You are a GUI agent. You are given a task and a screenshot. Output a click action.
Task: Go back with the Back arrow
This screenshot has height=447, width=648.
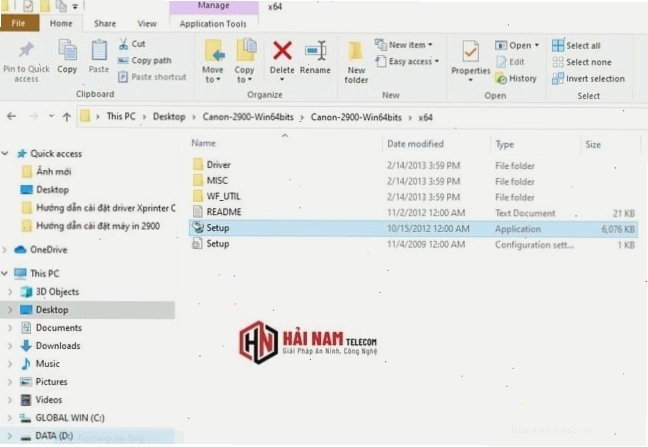(12, 117)
